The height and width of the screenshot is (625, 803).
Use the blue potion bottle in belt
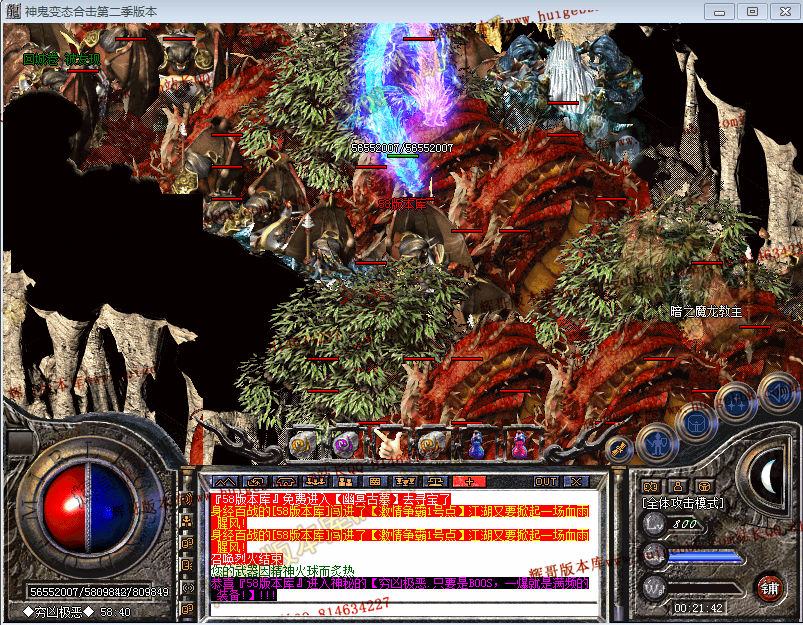[477, 441]
